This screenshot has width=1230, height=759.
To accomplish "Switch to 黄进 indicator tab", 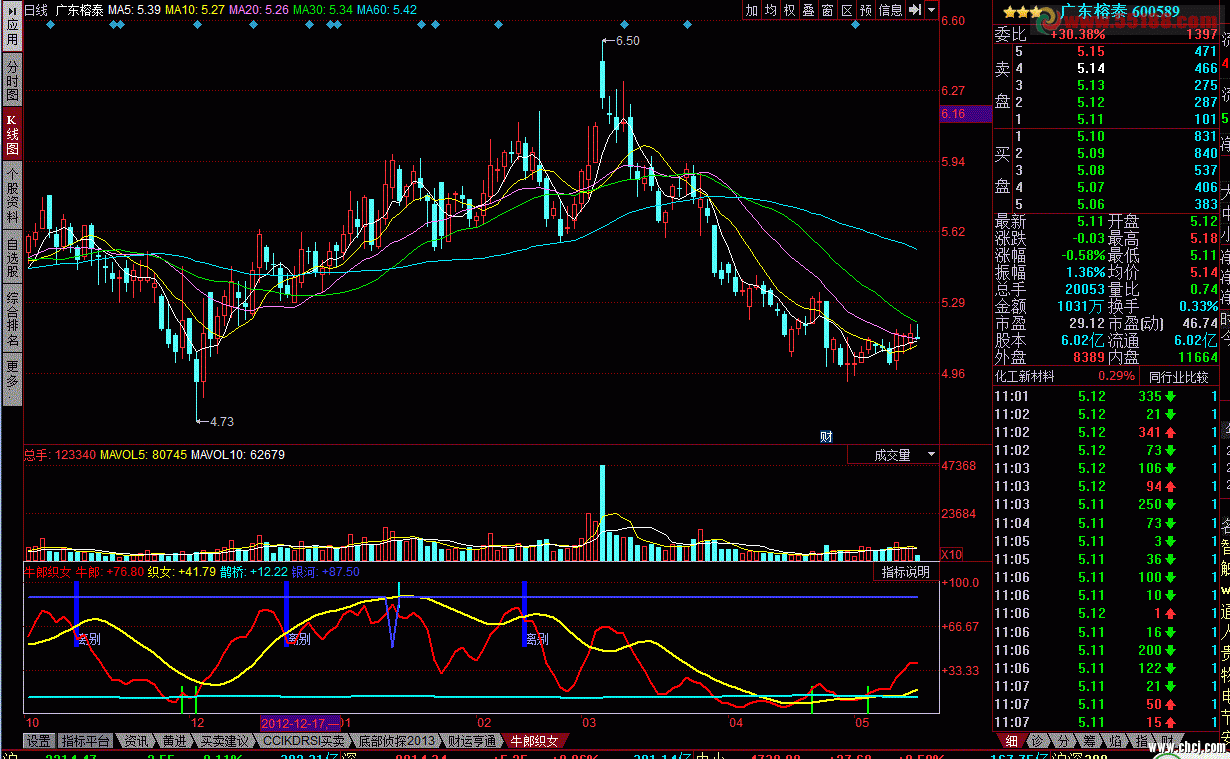I will 174,741.
